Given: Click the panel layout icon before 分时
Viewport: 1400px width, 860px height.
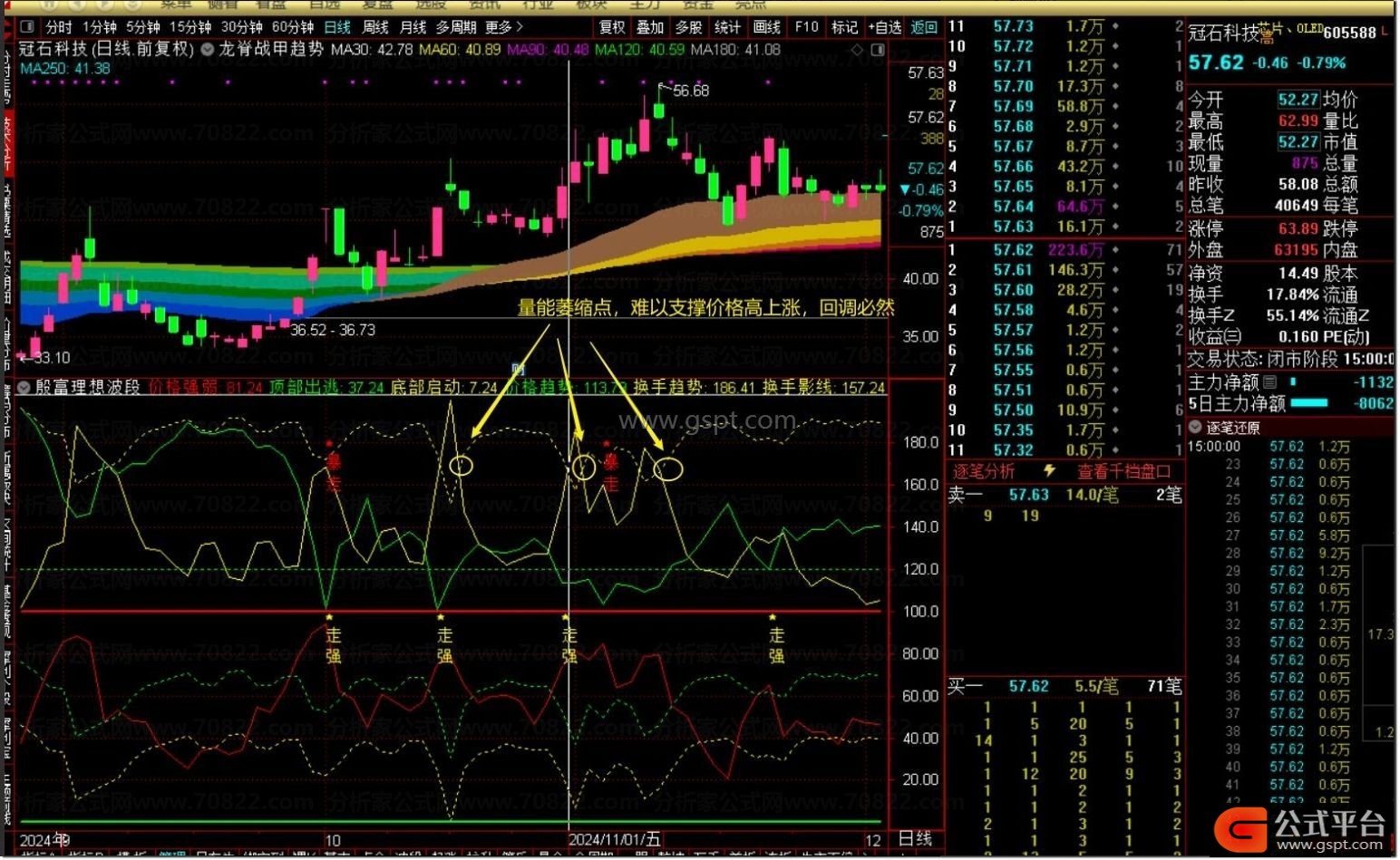Looking at the screenshot, I should click(26, 27).
